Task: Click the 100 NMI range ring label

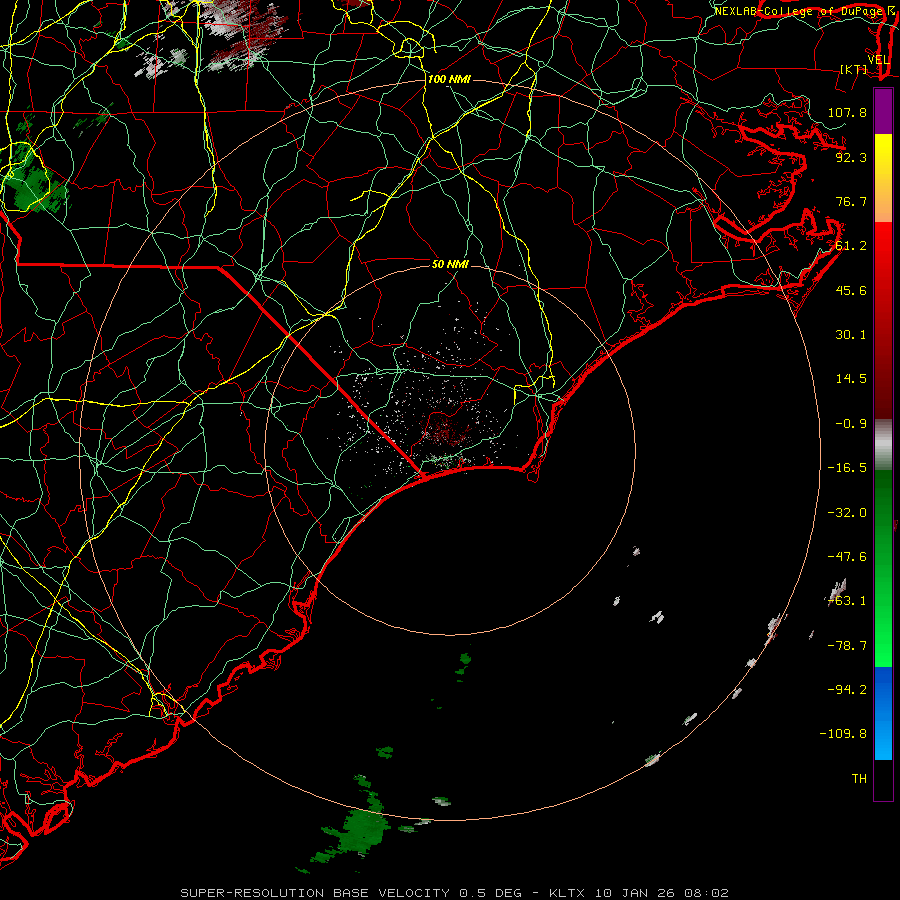Action: [x=449, y=79]
